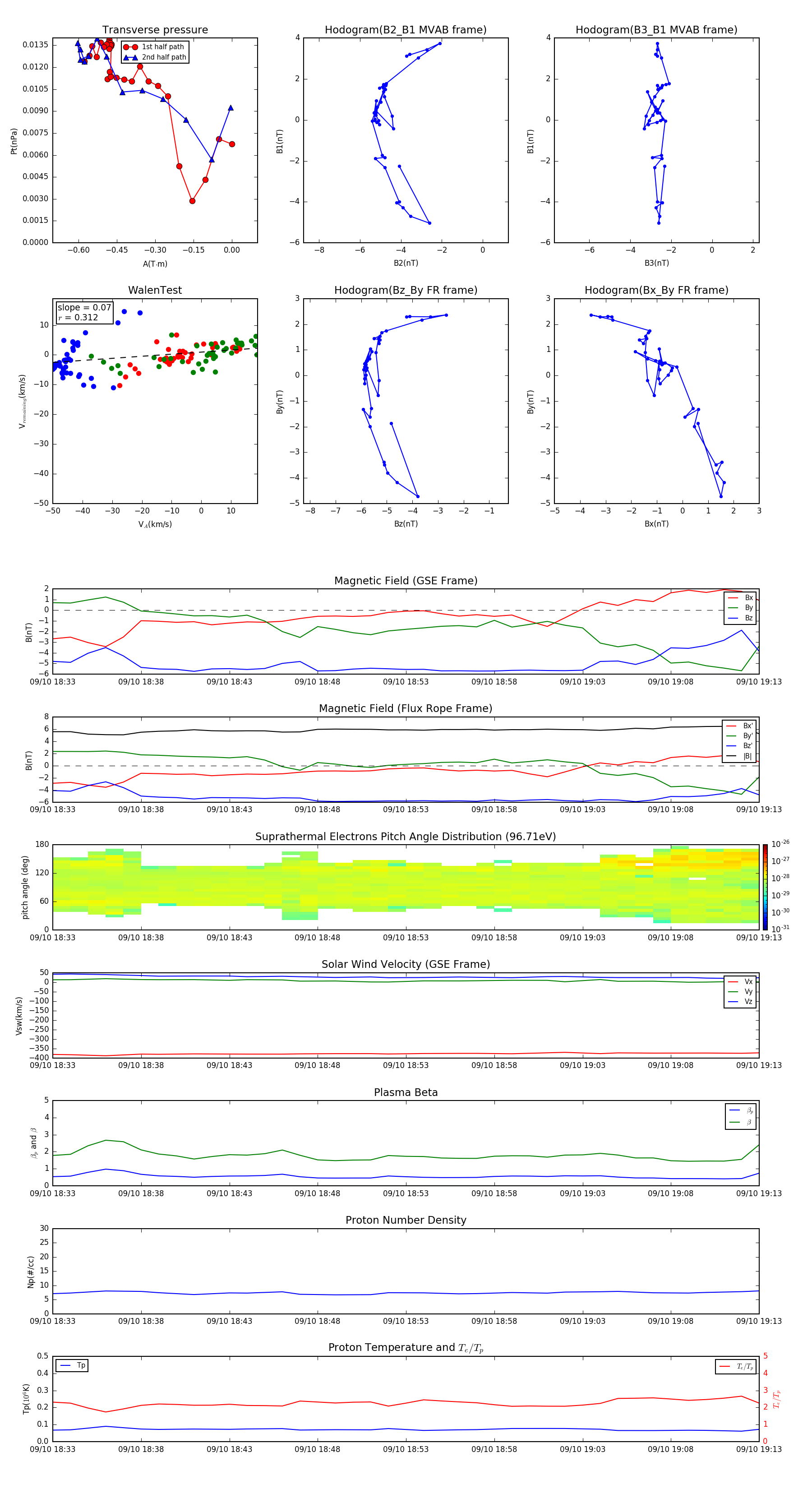Click the "Bx'" legend entry in flux rope frame
812x1489 pixels.
coord(739,726)
